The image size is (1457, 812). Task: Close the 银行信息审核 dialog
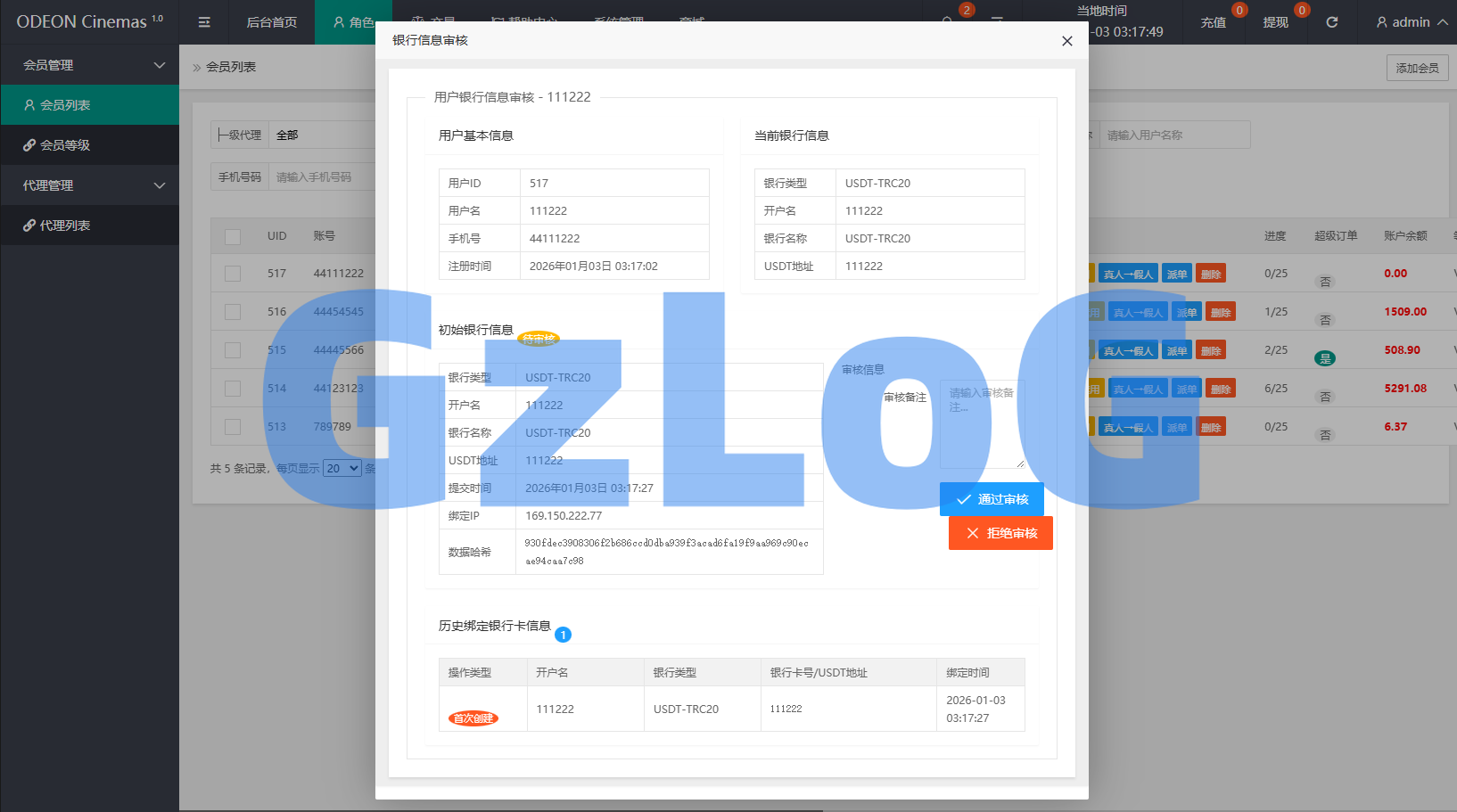click(x=1066, y=41)
